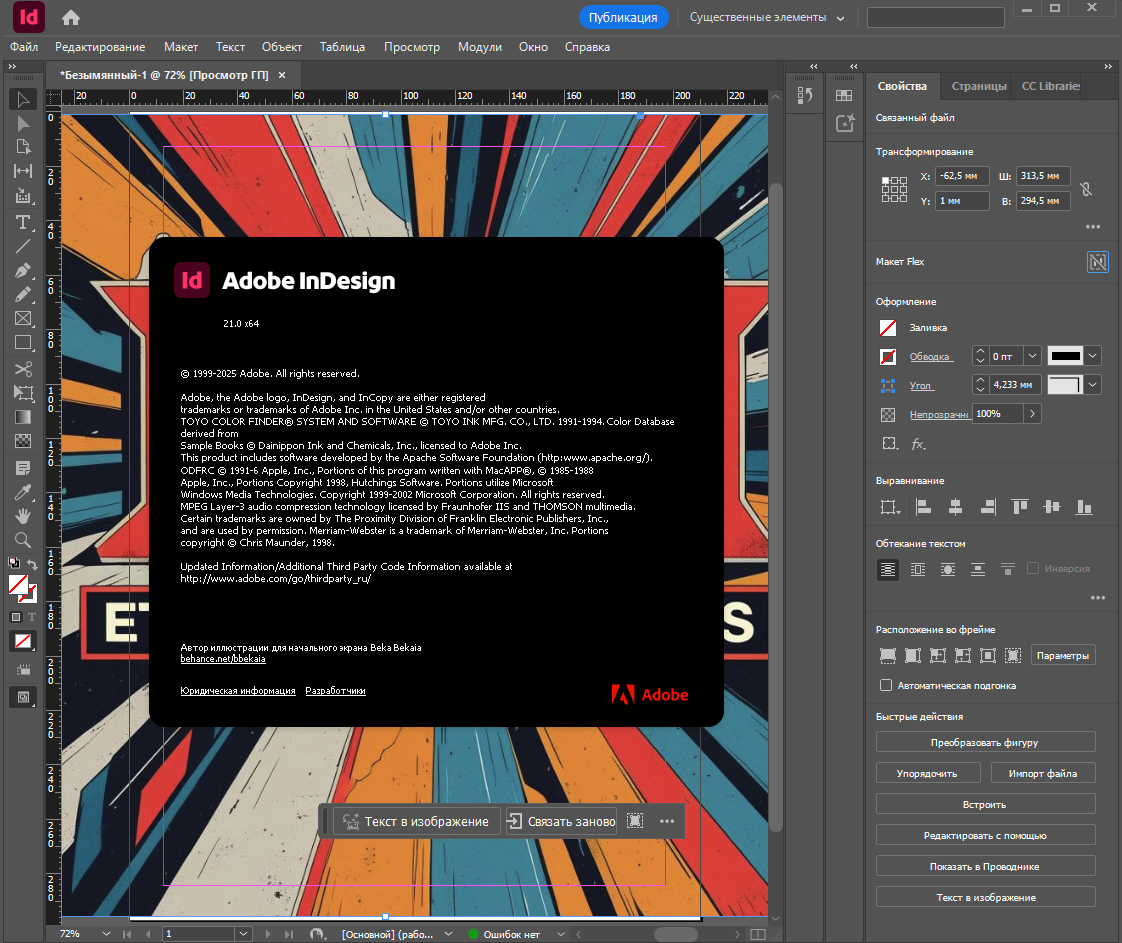Toggle the Инверсия checkbox
Image resolution: width=1122 pixels, height=943 pixels.
point(1033,568)
